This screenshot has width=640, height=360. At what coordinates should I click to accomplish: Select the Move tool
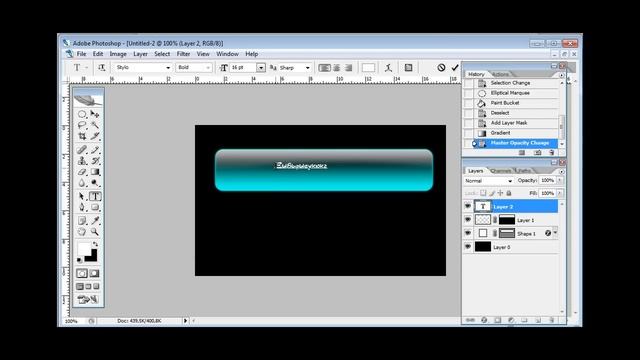point(95,114)
